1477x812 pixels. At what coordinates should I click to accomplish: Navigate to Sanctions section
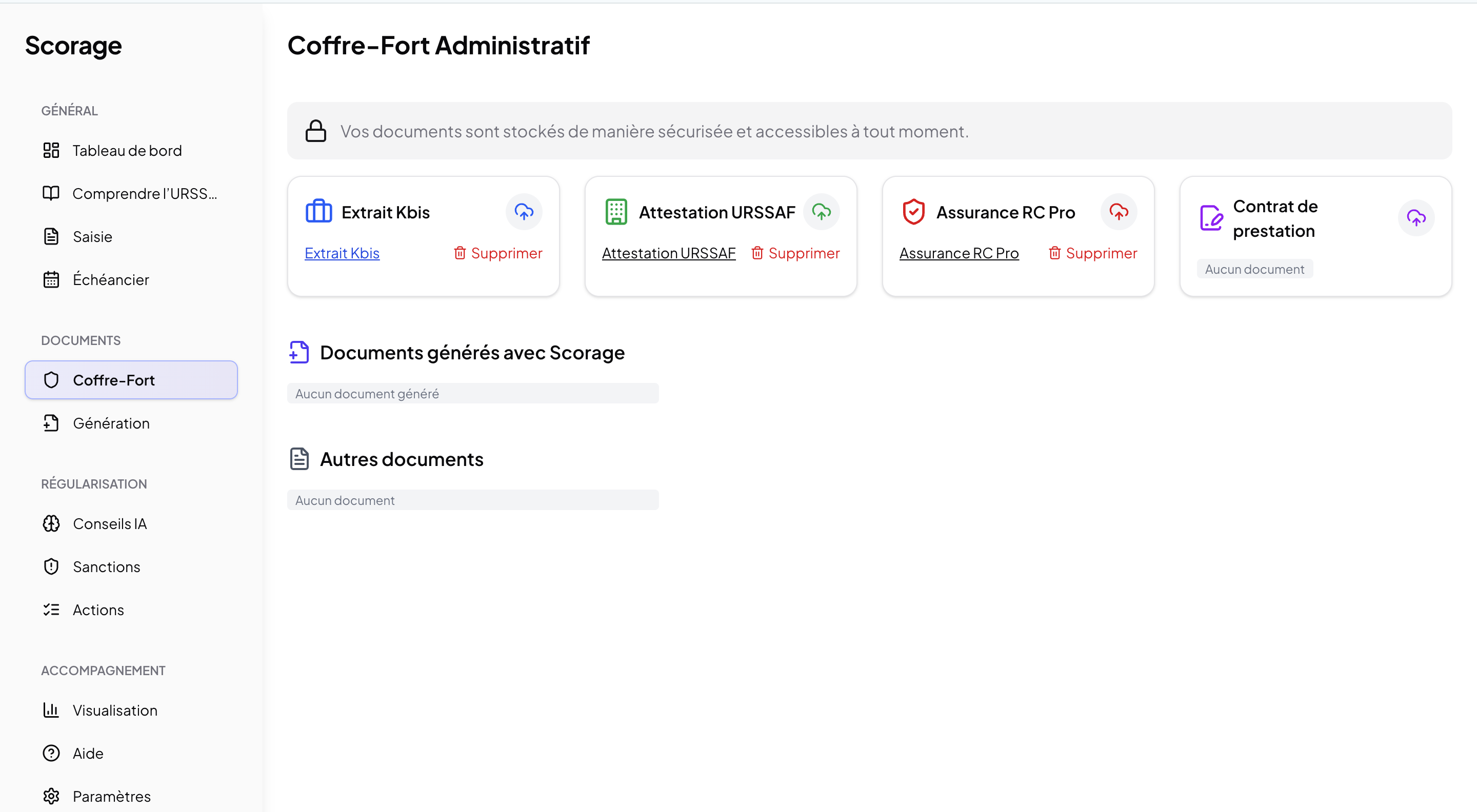[x=106, y=567]
